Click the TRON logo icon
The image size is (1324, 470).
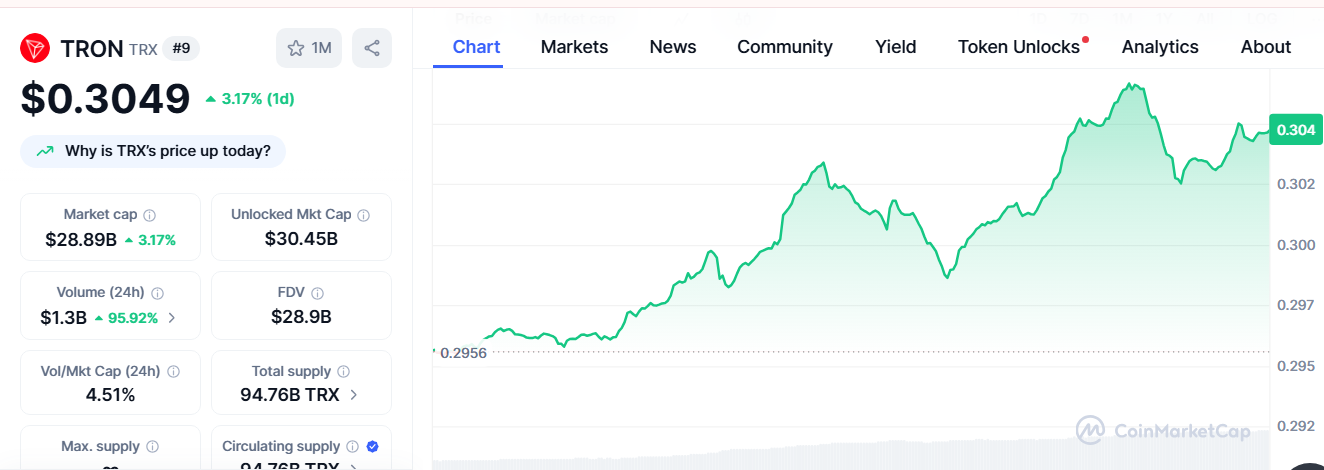[x=35, y=48]
